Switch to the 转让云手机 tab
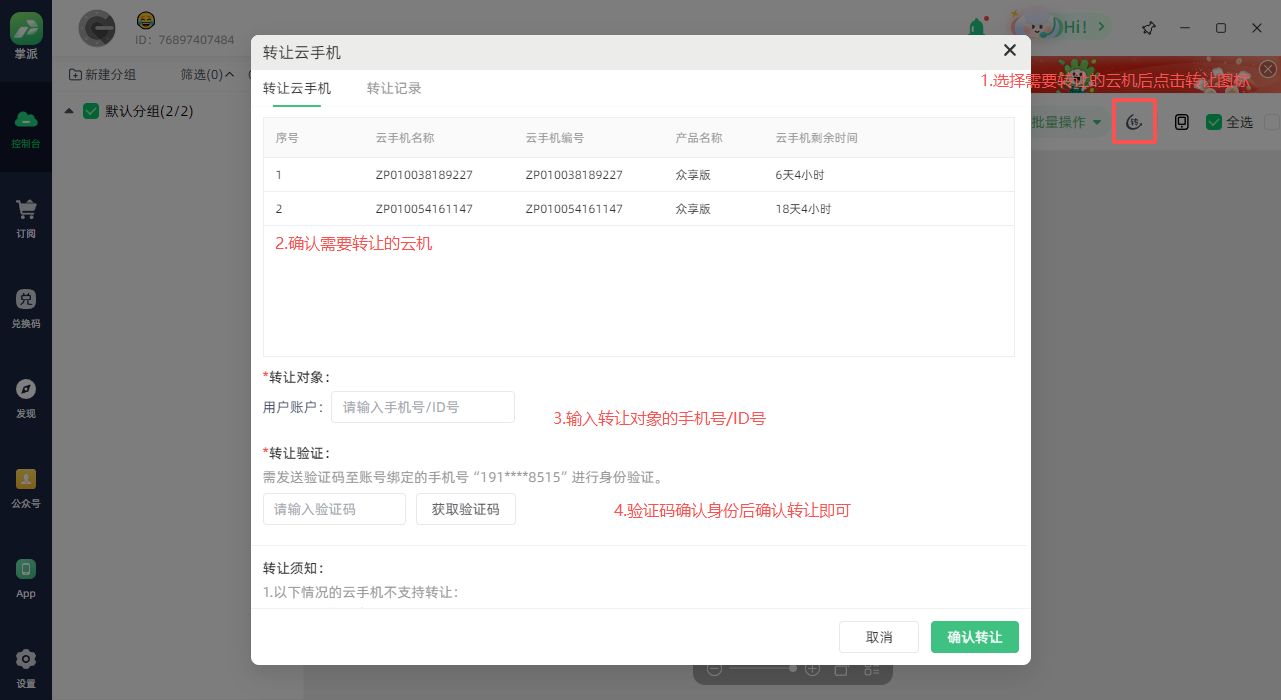Screen dimensions: 1281x700 (x=297, y=88)
